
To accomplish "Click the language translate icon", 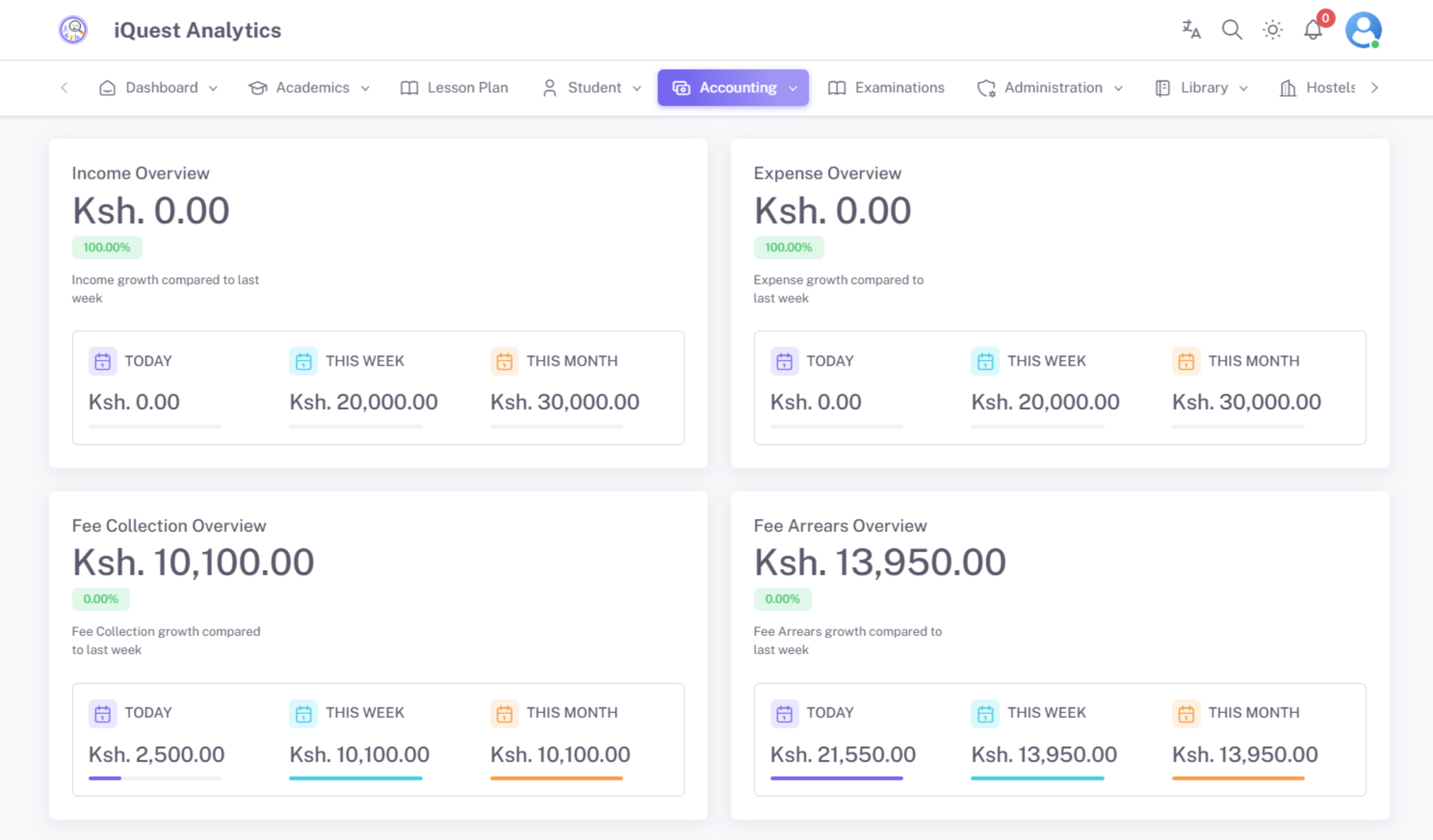I will tap(1191, 30).
